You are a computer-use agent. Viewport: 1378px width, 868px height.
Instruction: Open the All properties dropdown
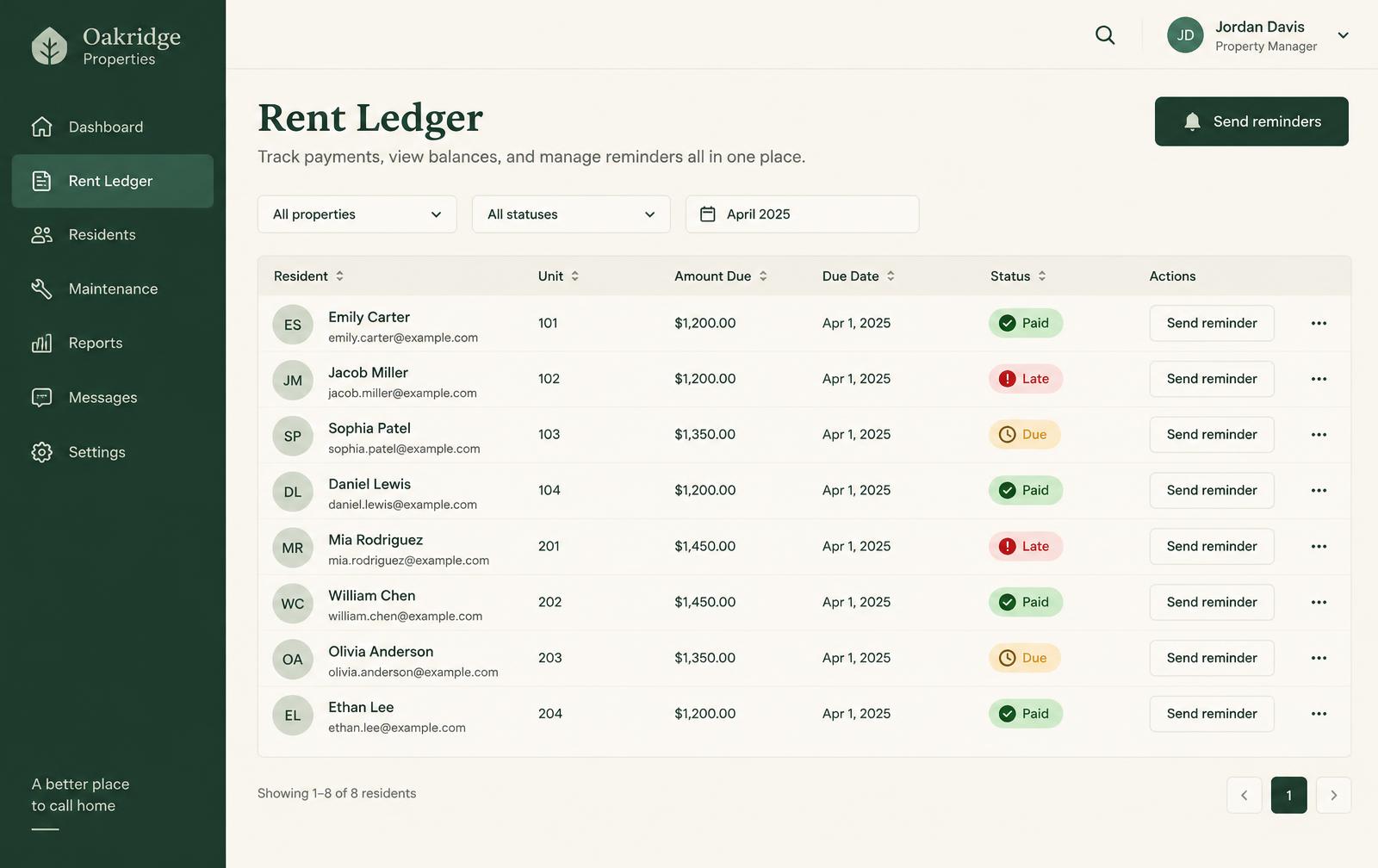click(x=357, y=214)
